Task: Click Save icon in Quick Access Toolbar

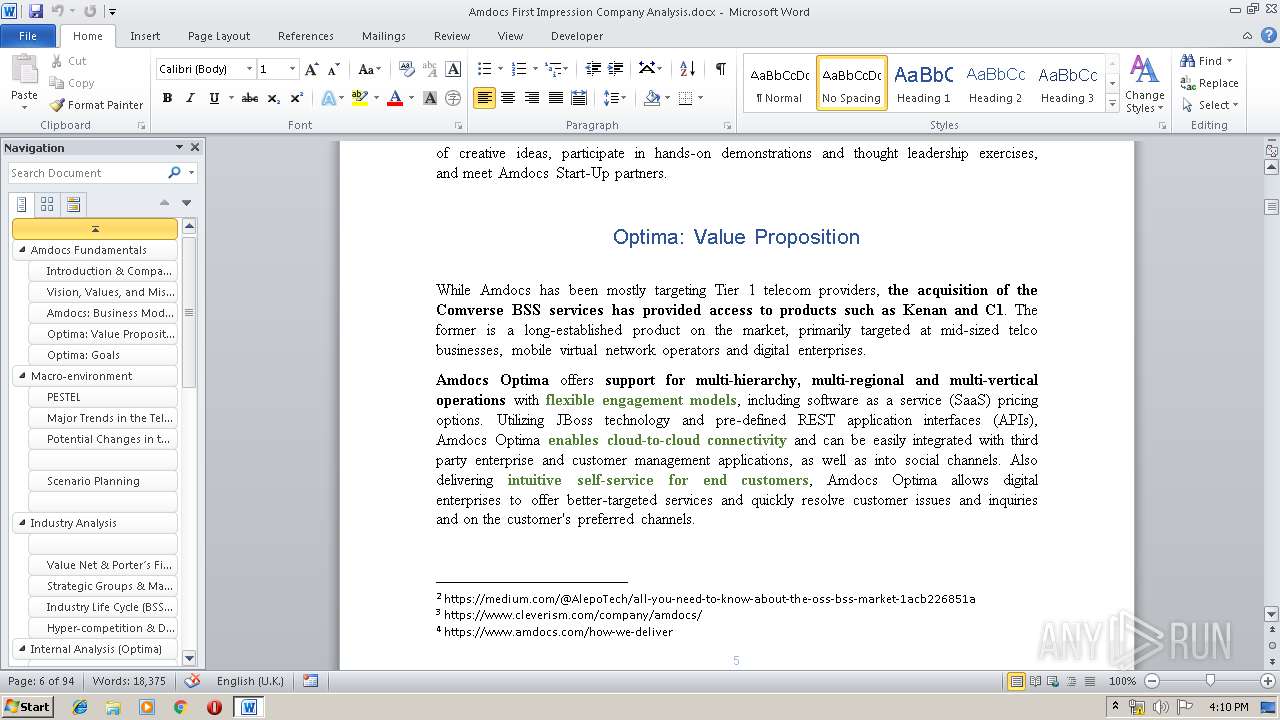Action: coord(36,11)
